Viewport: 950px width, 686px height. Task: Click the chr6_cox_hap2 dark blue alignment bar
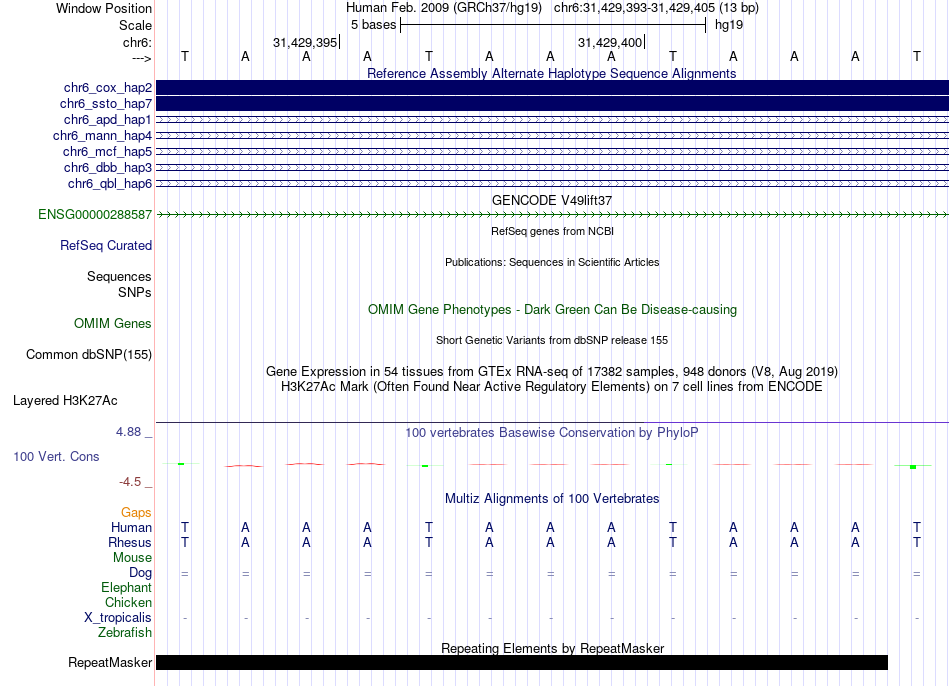pos(553,88)
